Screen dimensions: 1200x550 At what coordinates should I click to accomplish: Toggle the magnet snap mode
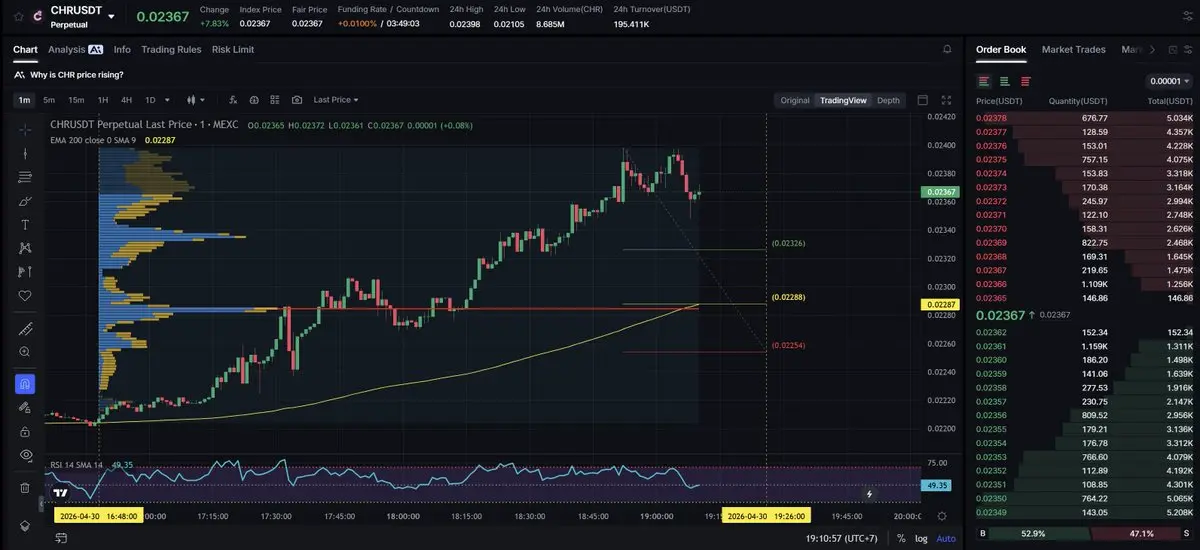click(x=25, y=384)
